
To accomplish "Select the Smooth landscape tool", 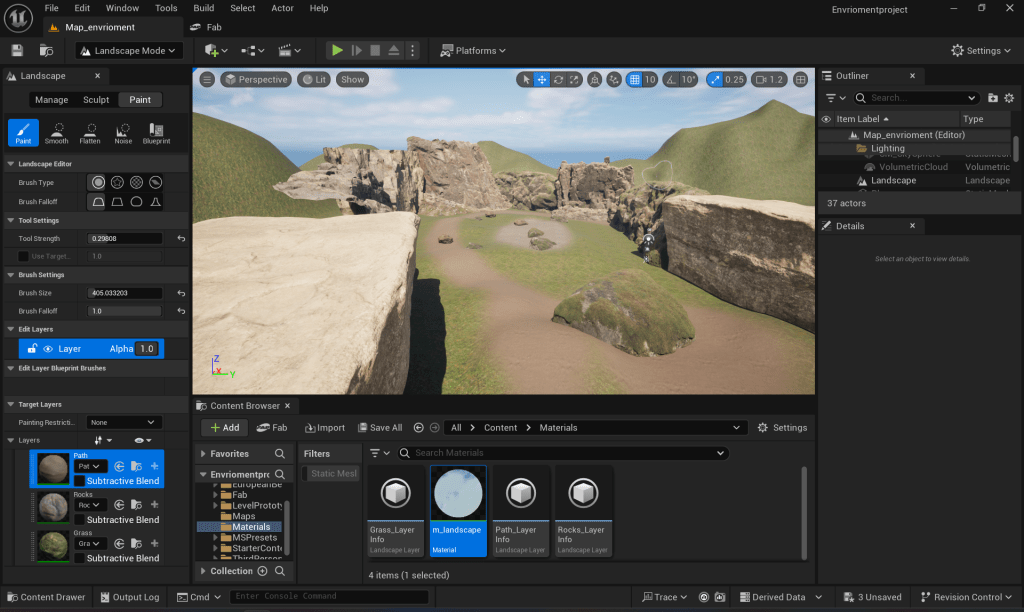I will click(56, 133).
